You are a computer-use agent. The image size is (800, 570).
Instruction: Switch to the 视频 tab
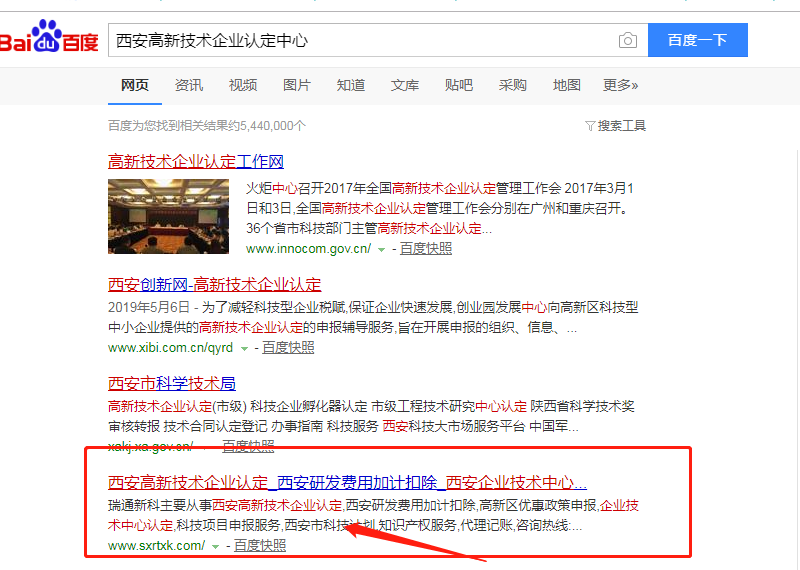[242, 85]
